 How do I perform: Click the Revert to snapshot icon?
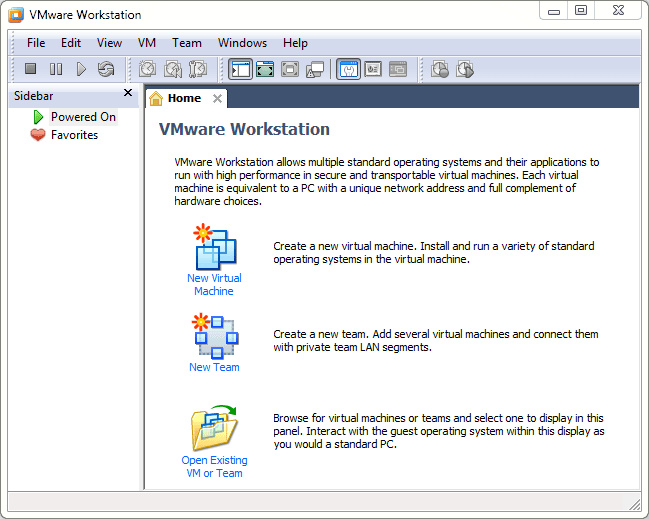[173, 69]
